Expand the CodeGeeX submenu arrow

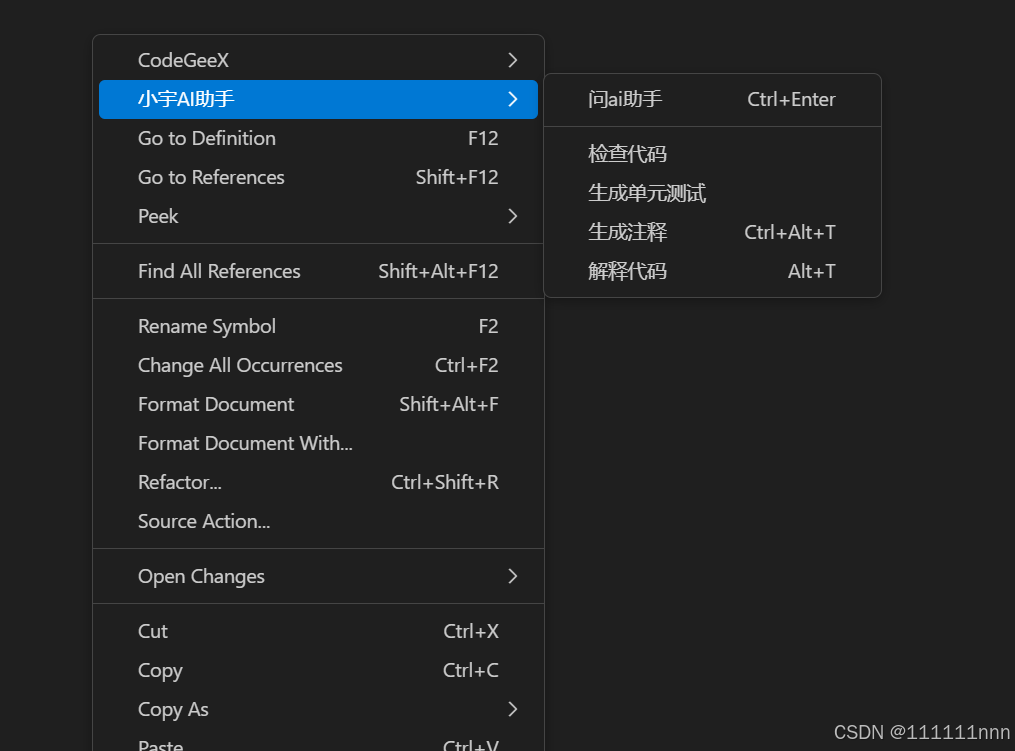click(512, 60)
